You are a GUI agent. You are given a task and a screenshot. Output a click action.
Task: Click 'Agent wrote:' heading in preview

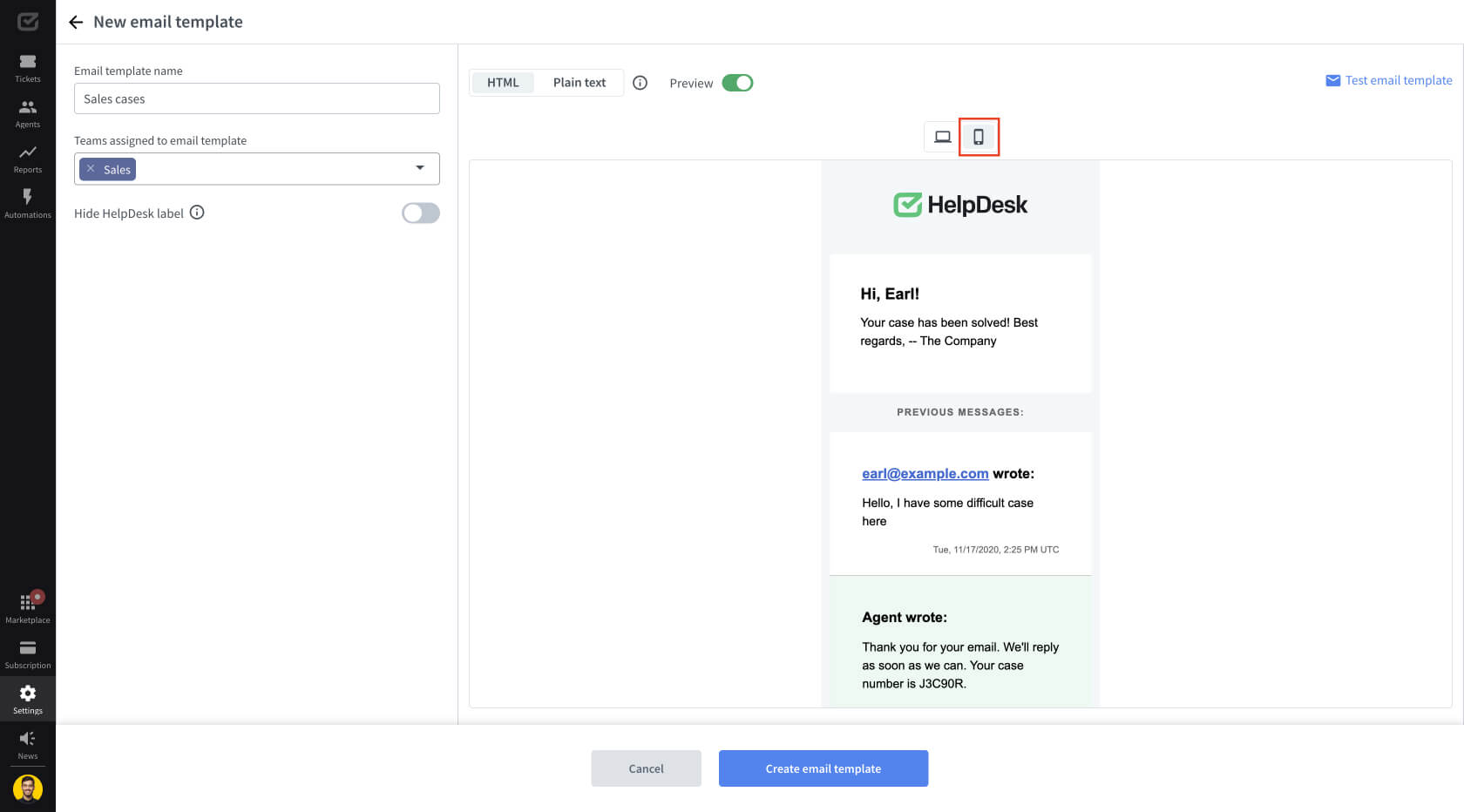(x=905, y=618)
